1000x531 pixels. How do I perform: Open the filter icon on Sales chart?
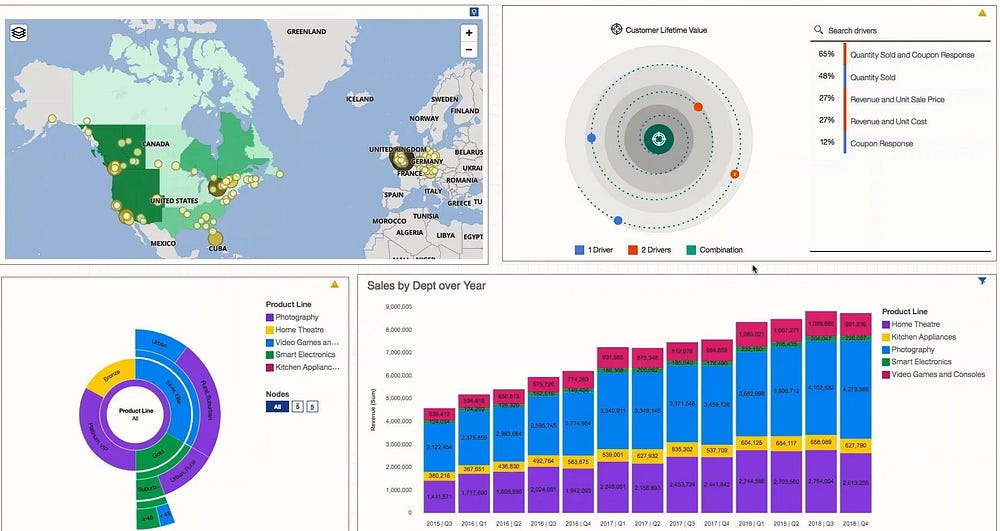pos(982,281)
